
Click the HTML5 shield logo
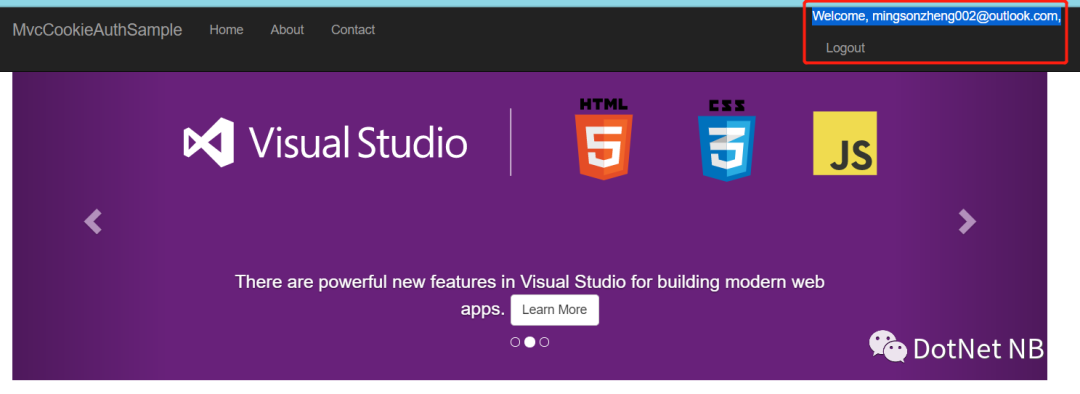(603, 139)
